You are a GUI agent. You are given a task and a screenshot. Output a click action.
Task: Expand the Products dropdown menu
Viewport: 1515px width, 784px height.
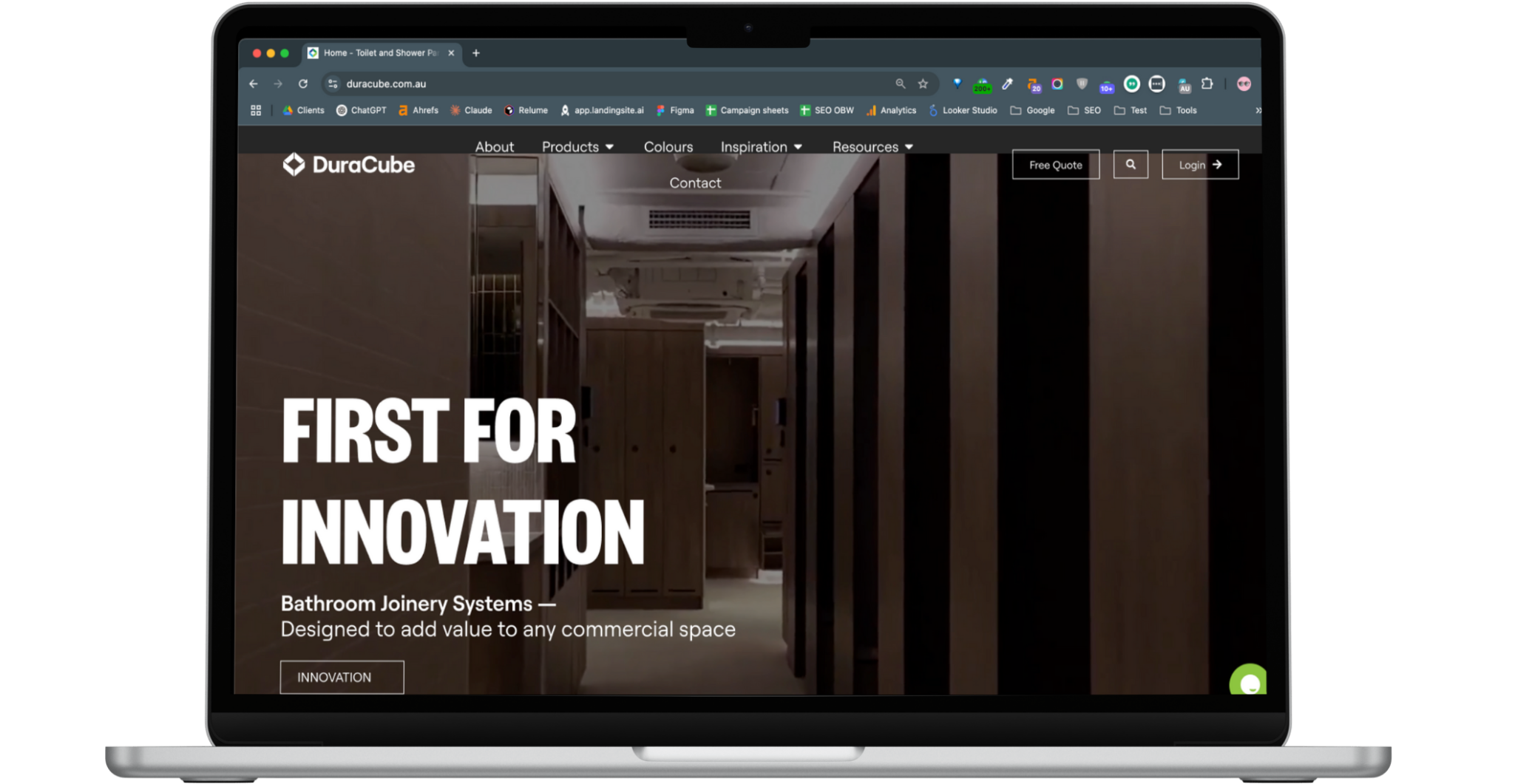pos(578,147)
